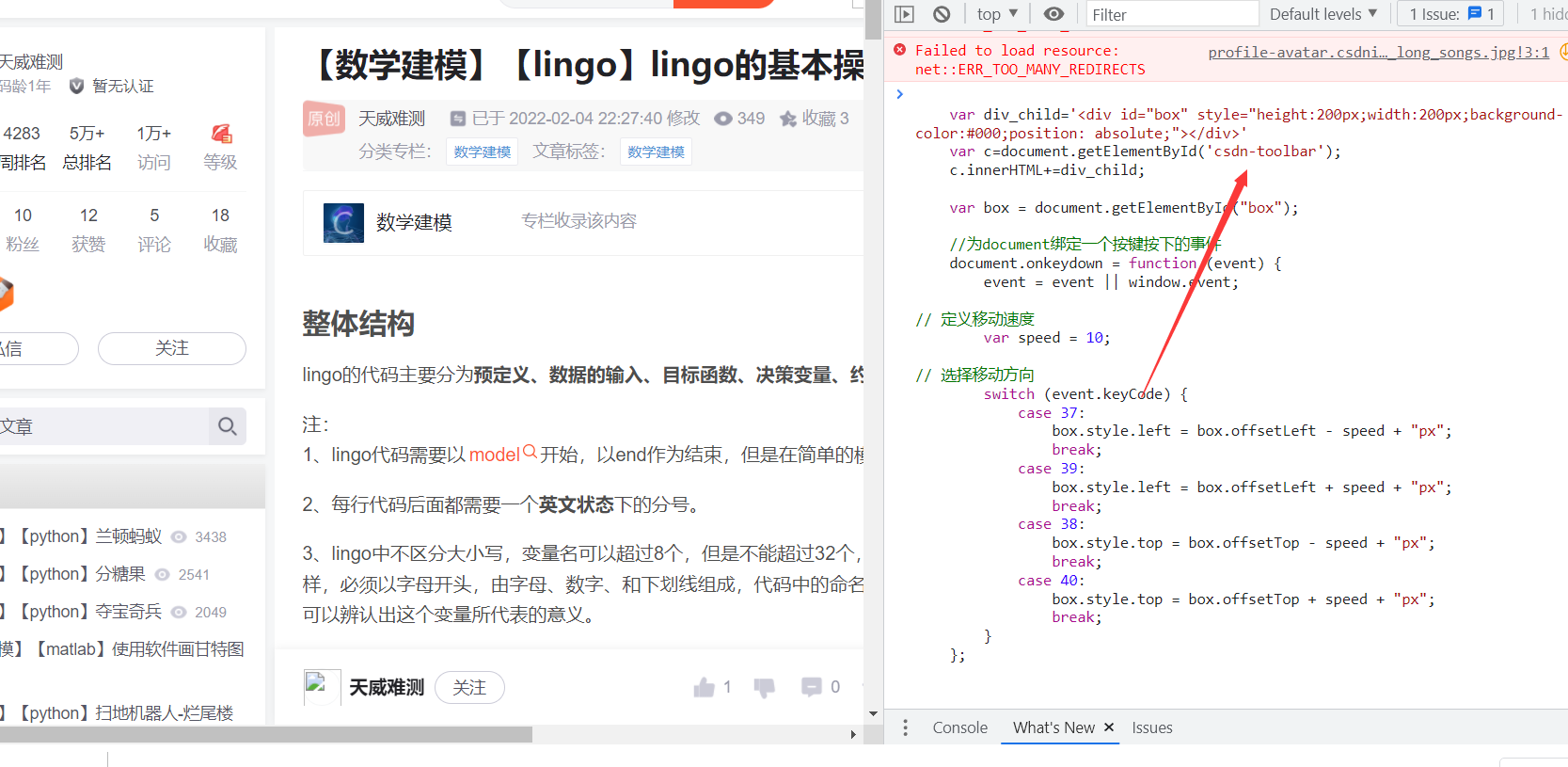
Task: Click the horizontal scrollbar right arrow
Action: click(x=853, y=734)
